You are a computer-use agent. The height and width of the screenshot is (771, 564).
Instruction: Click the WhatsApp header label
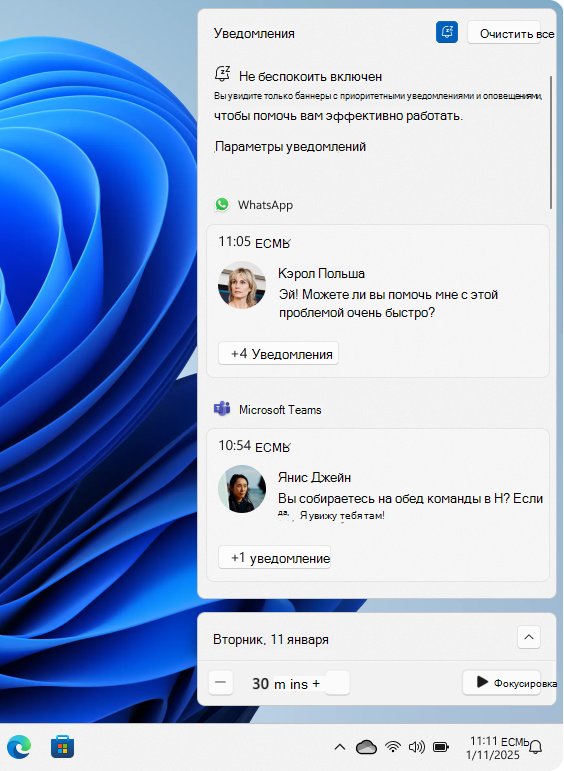(265, 205)
